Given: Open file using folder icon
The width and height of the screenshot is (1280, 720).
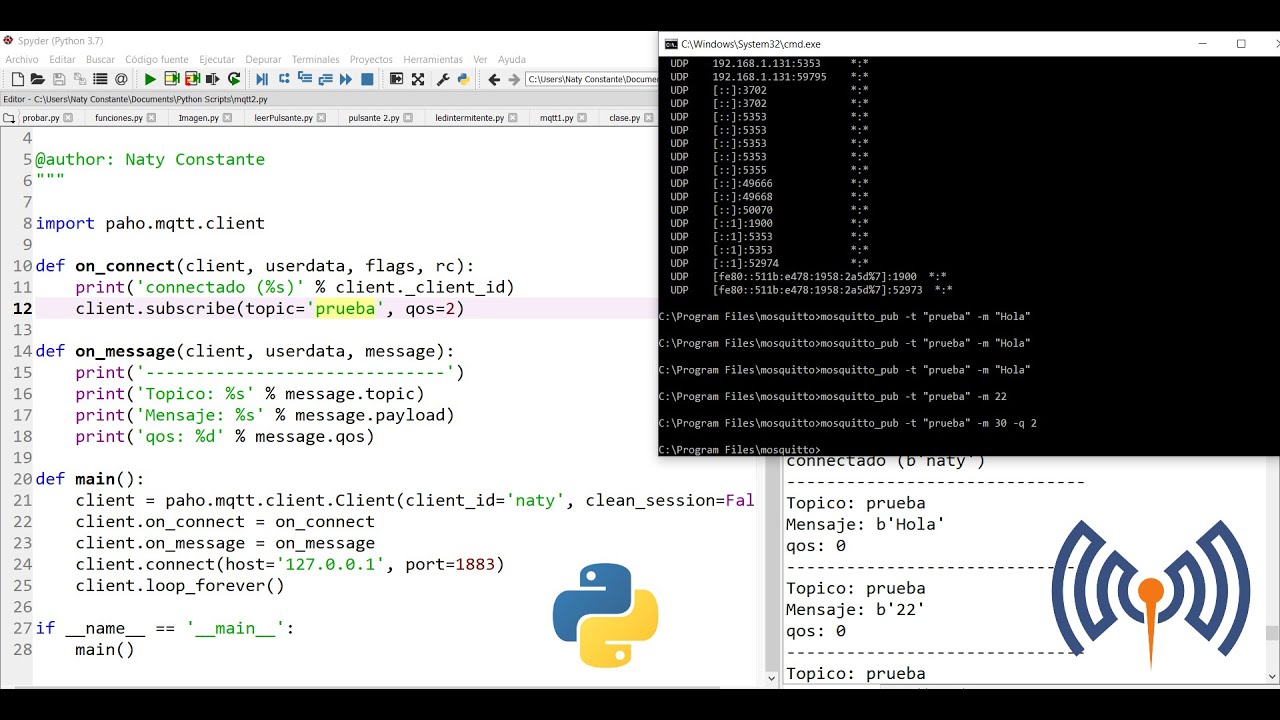Looking at the screenshot, I should pos(37,79).
